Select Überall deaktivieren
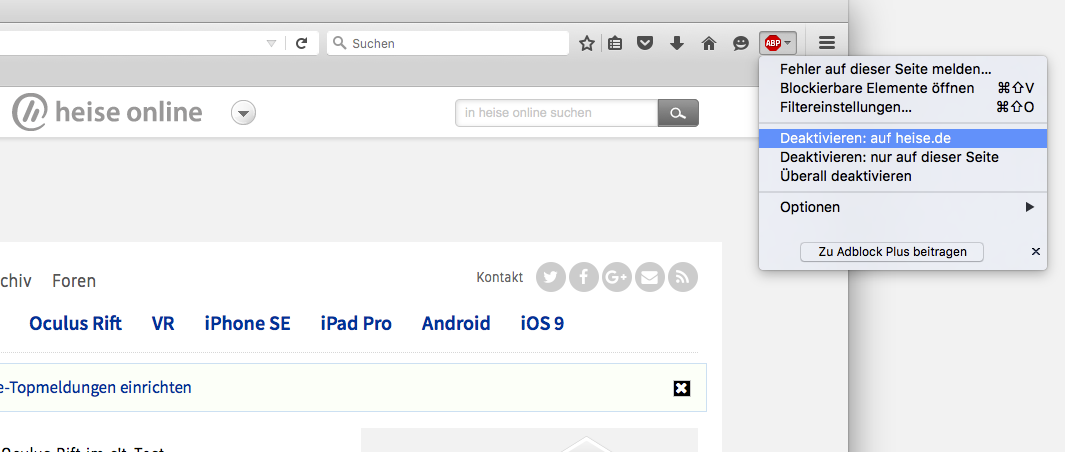 coord(903,177)
